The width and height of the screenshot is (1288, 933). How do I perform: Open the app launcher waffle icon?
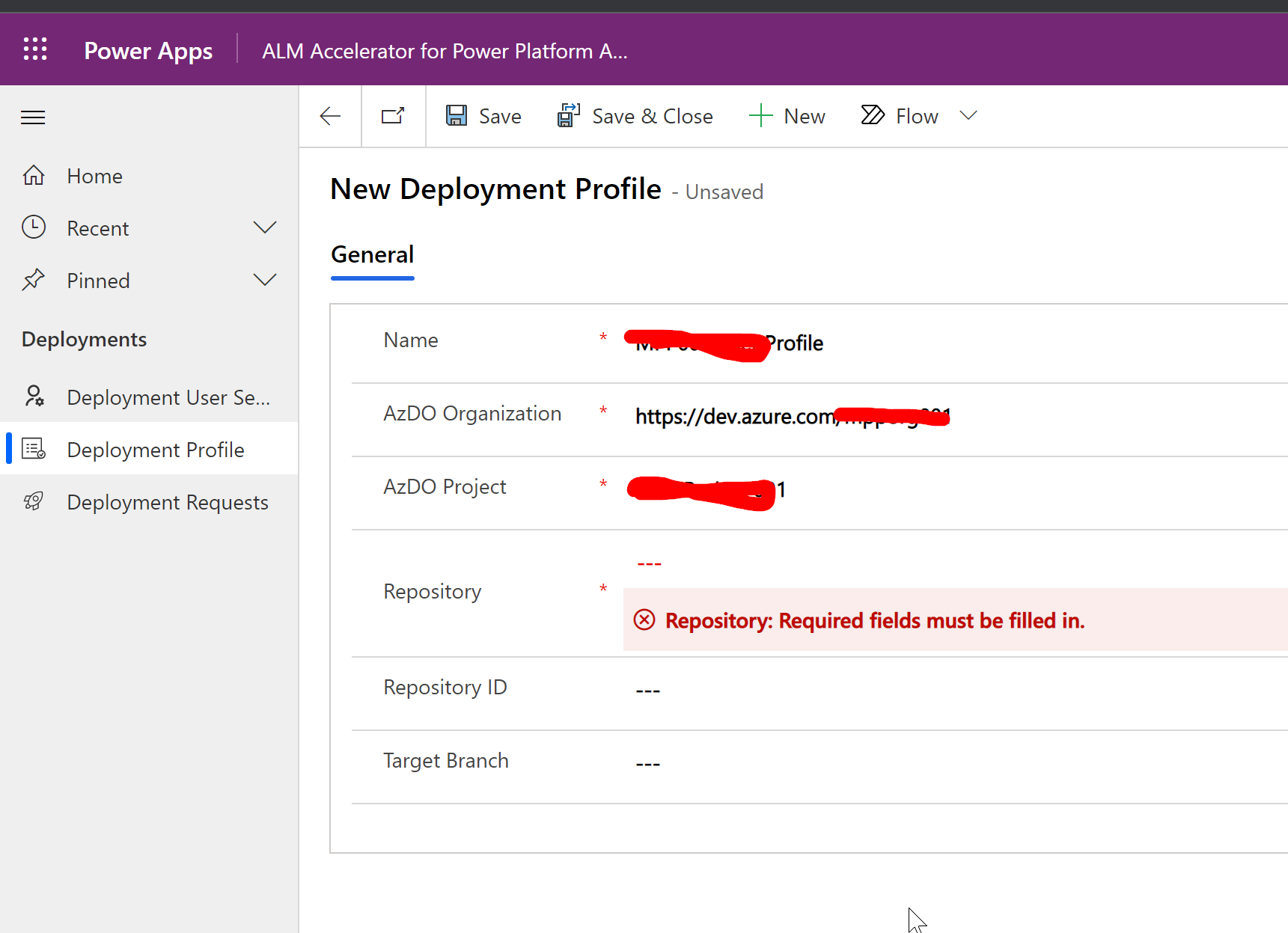[x=34, y=49]
